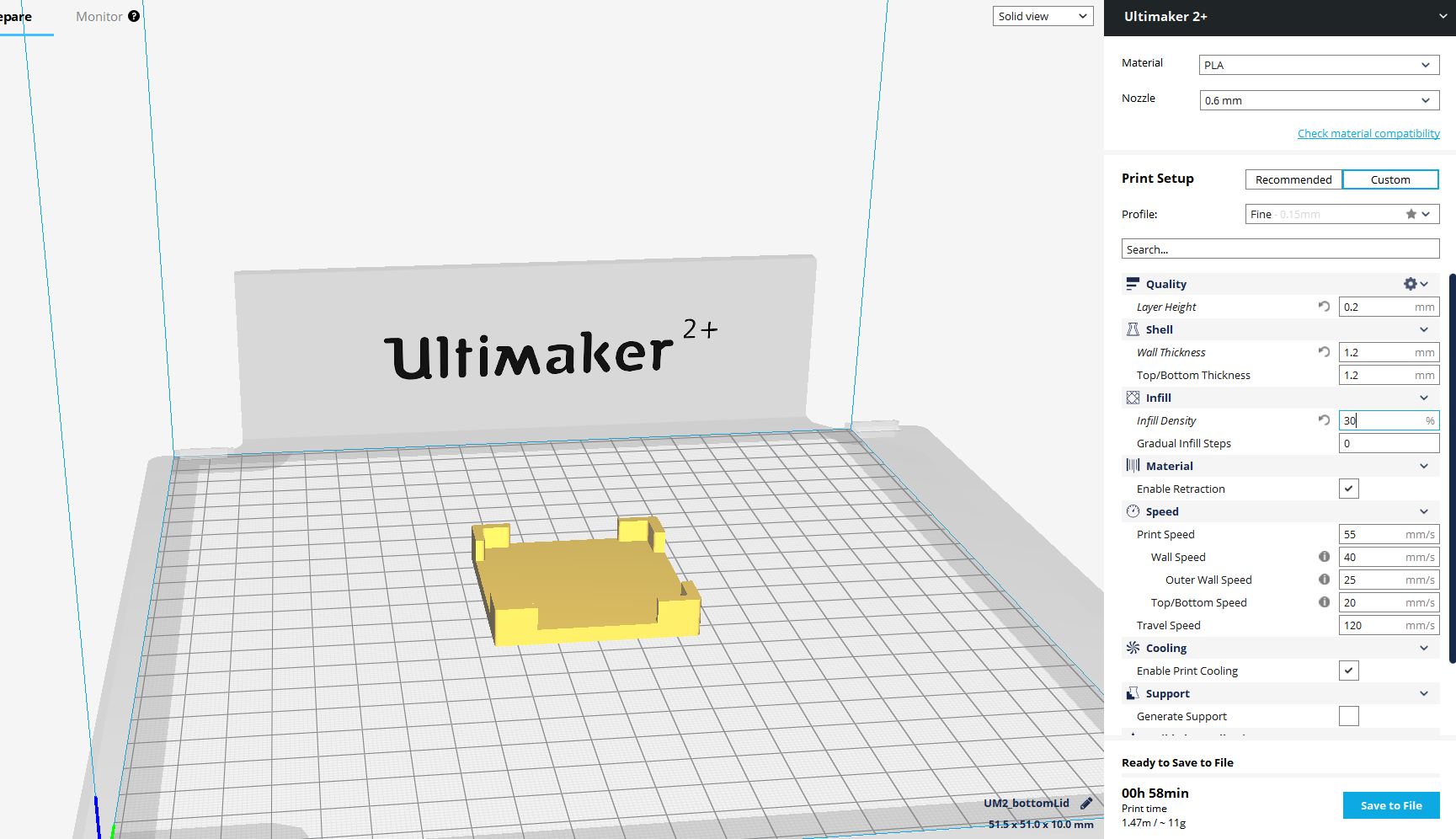Click the Wall Thickness value field
The width and height of the screenshot is (1456, 839).
[1389, 352]
